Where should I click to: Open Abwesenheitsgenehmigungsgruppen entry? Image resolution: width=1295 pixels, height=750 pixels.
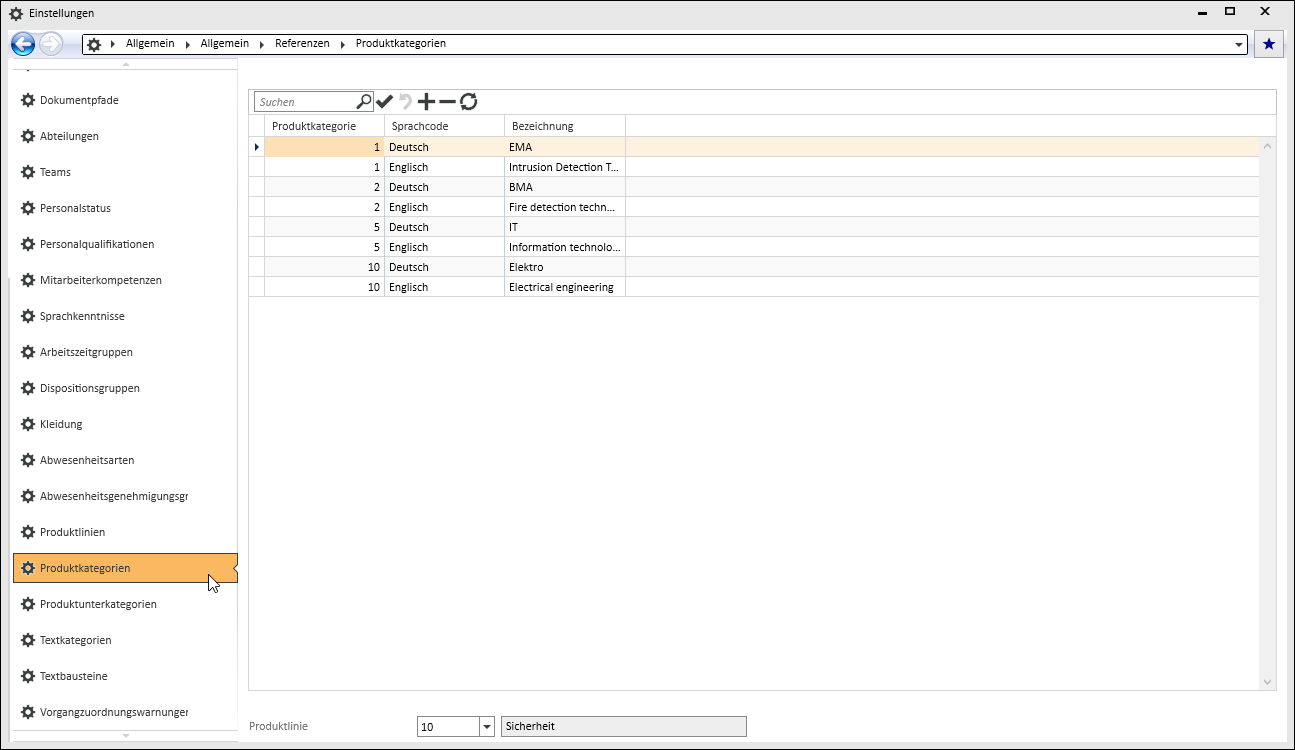(x=125, y=496)
